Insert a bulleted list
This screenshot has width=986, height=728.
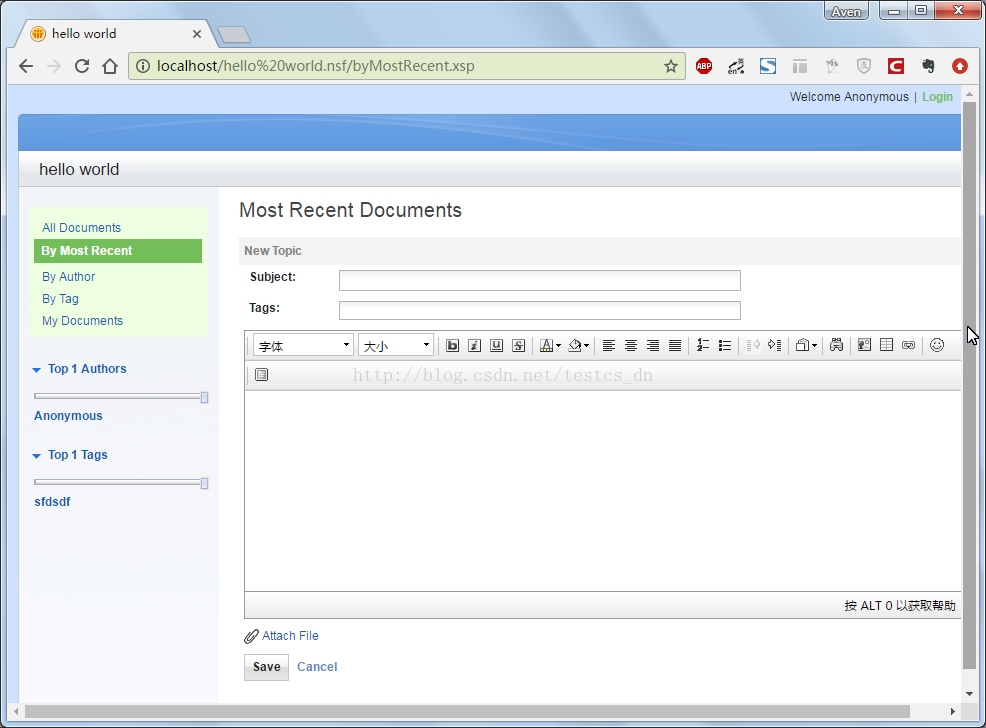(725, 345)
